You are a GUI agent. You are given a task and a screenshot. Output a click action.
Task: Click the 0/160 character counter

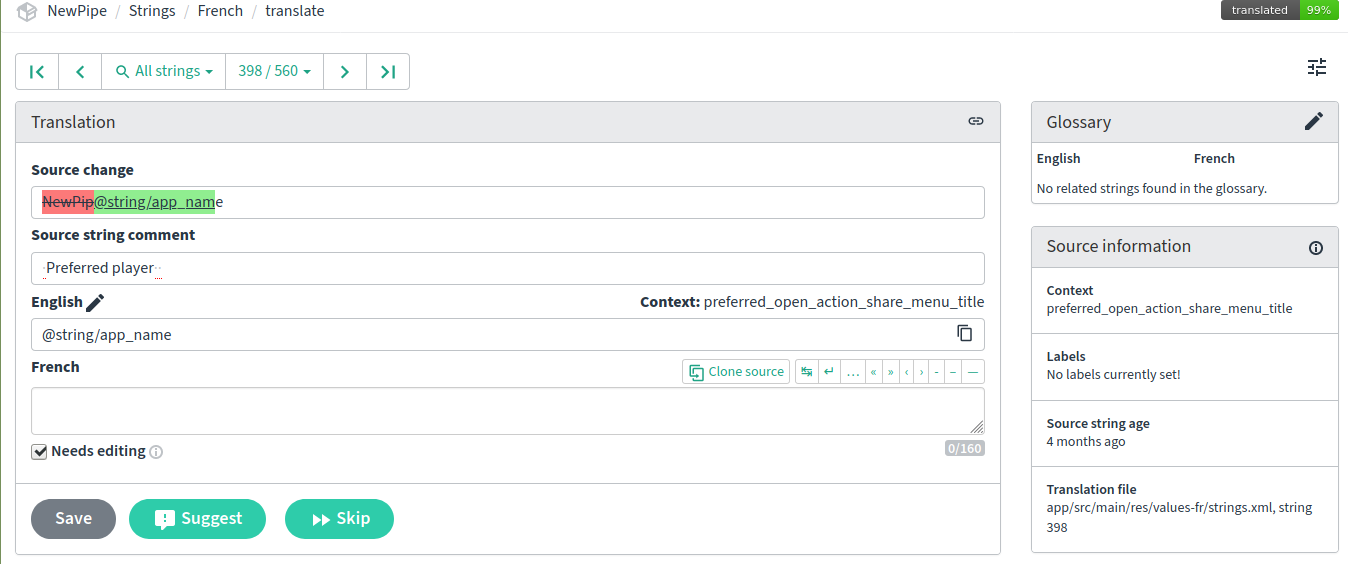pyautogui.click(x=965, y=448)
